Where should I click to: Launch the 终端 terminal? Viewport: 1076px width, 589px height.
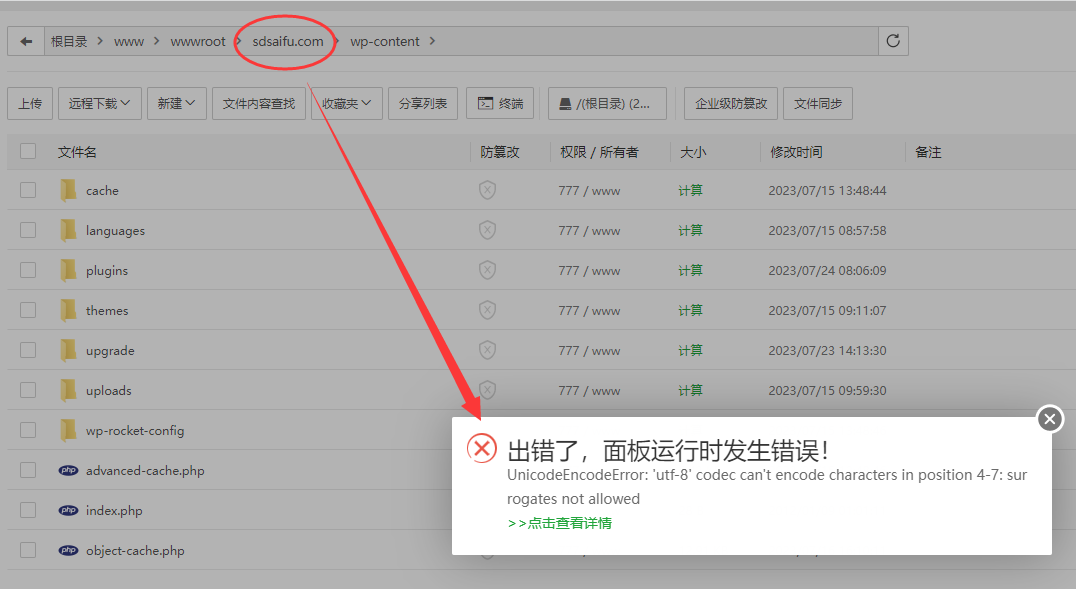[x=500, y=104]
